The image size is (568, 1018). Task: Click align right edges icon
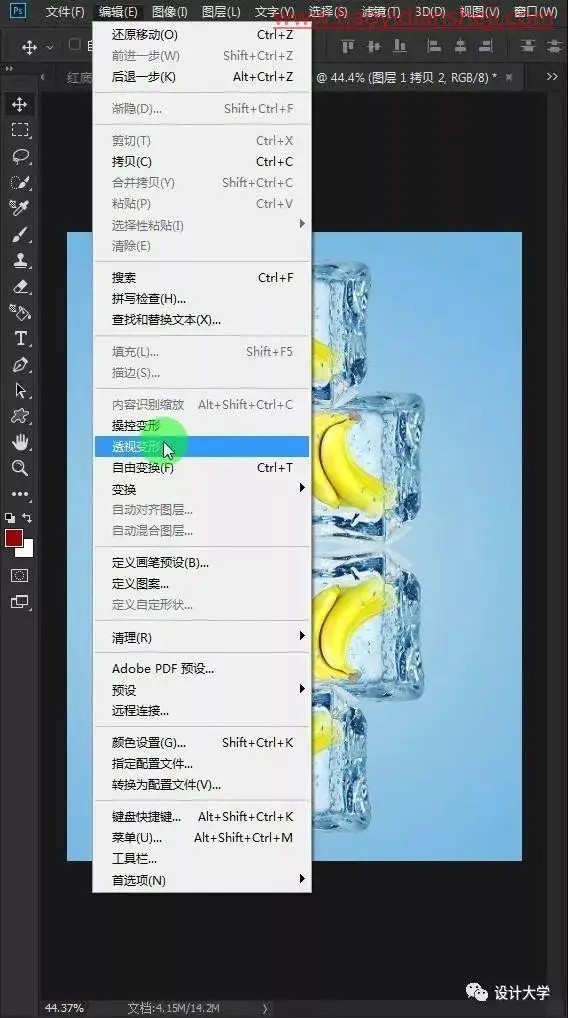486,46
